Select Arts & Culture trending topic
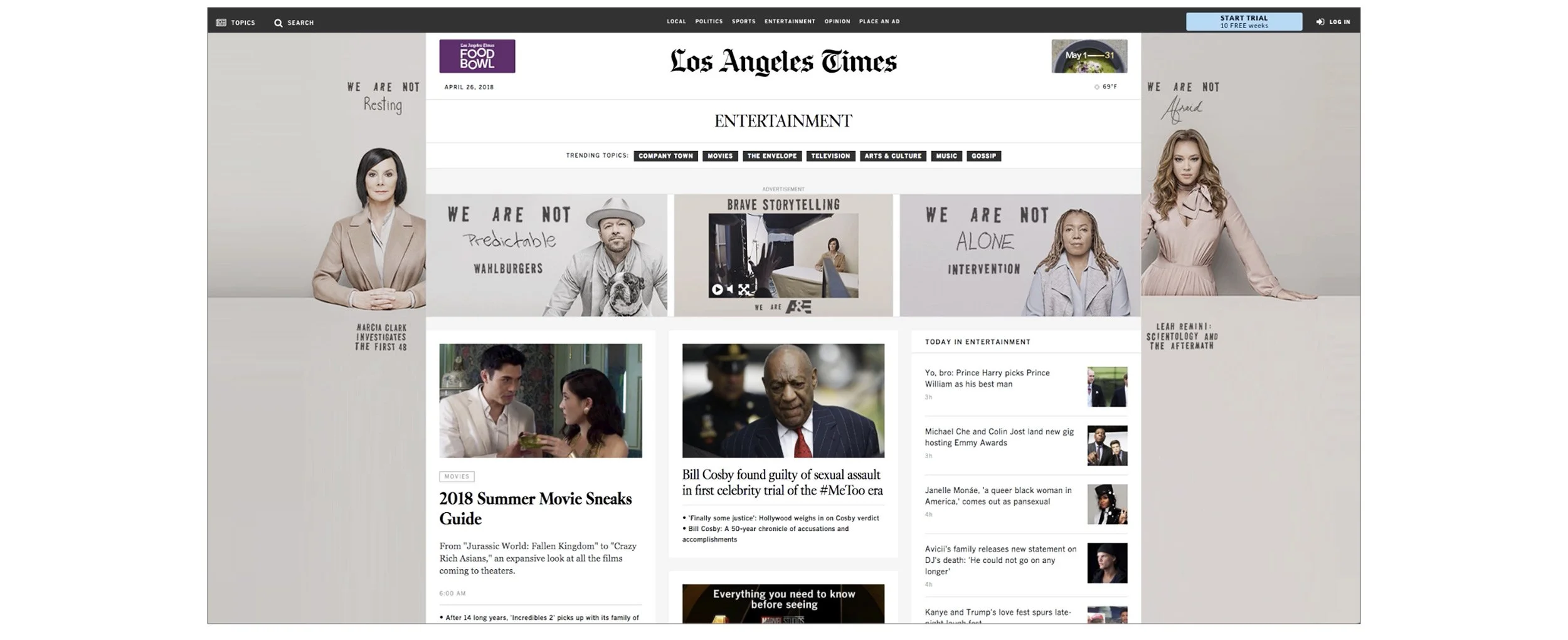 [x=893, y=156]
